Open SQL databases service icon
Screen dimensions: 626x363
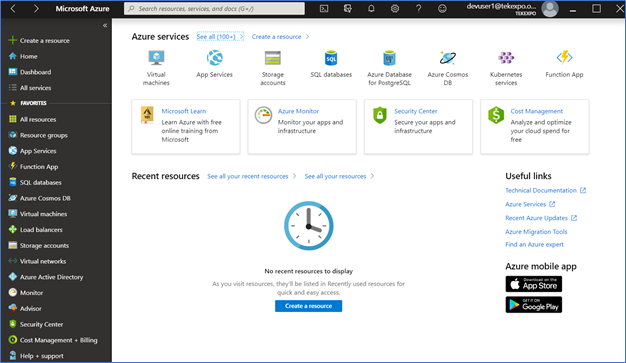[x=331, y=58]
